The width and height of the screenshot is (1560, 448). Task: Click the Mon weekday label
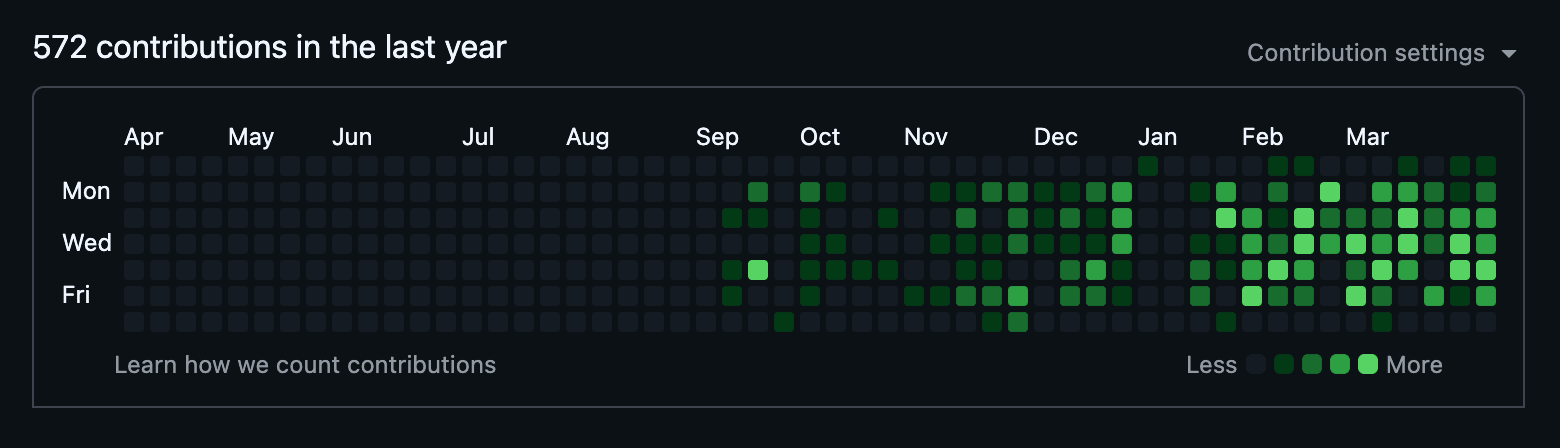tap(86, 191)
